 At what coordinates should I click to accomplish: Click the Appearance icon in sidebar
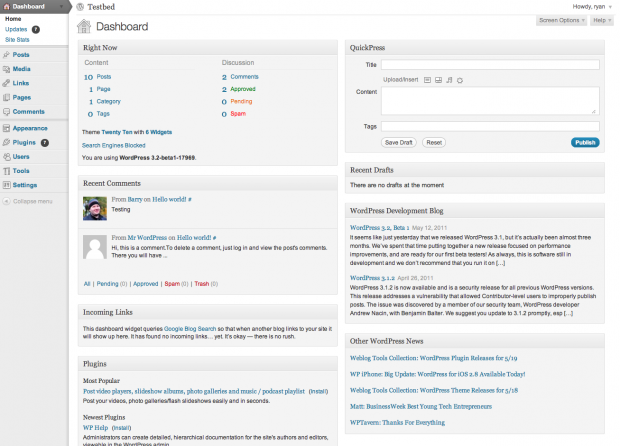click(x=6, y=129)
